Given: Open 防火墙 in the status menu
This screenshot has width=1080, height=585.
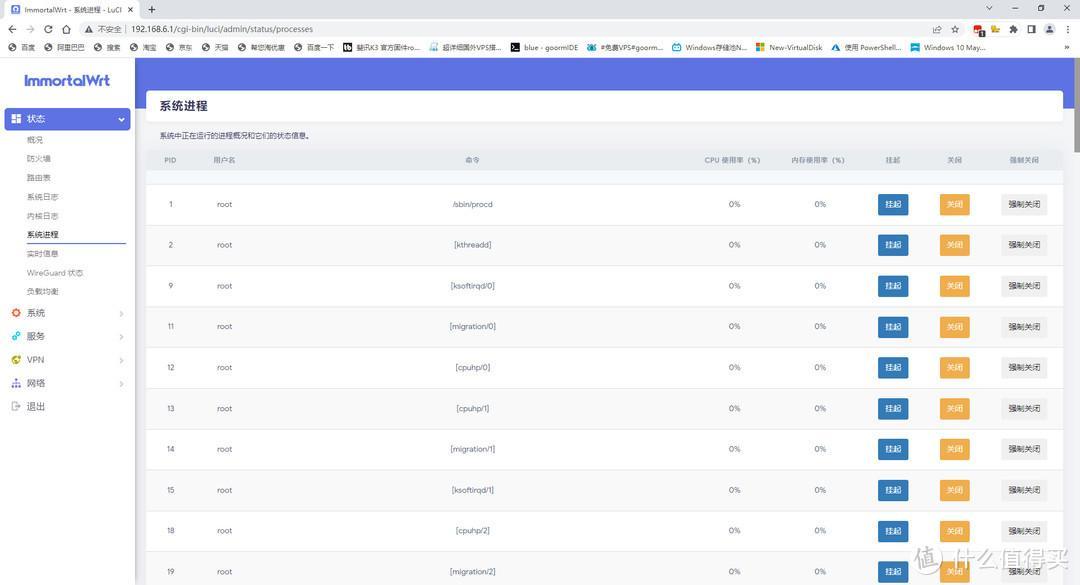Looking at the screenshot, I should [x=39, y=158].
